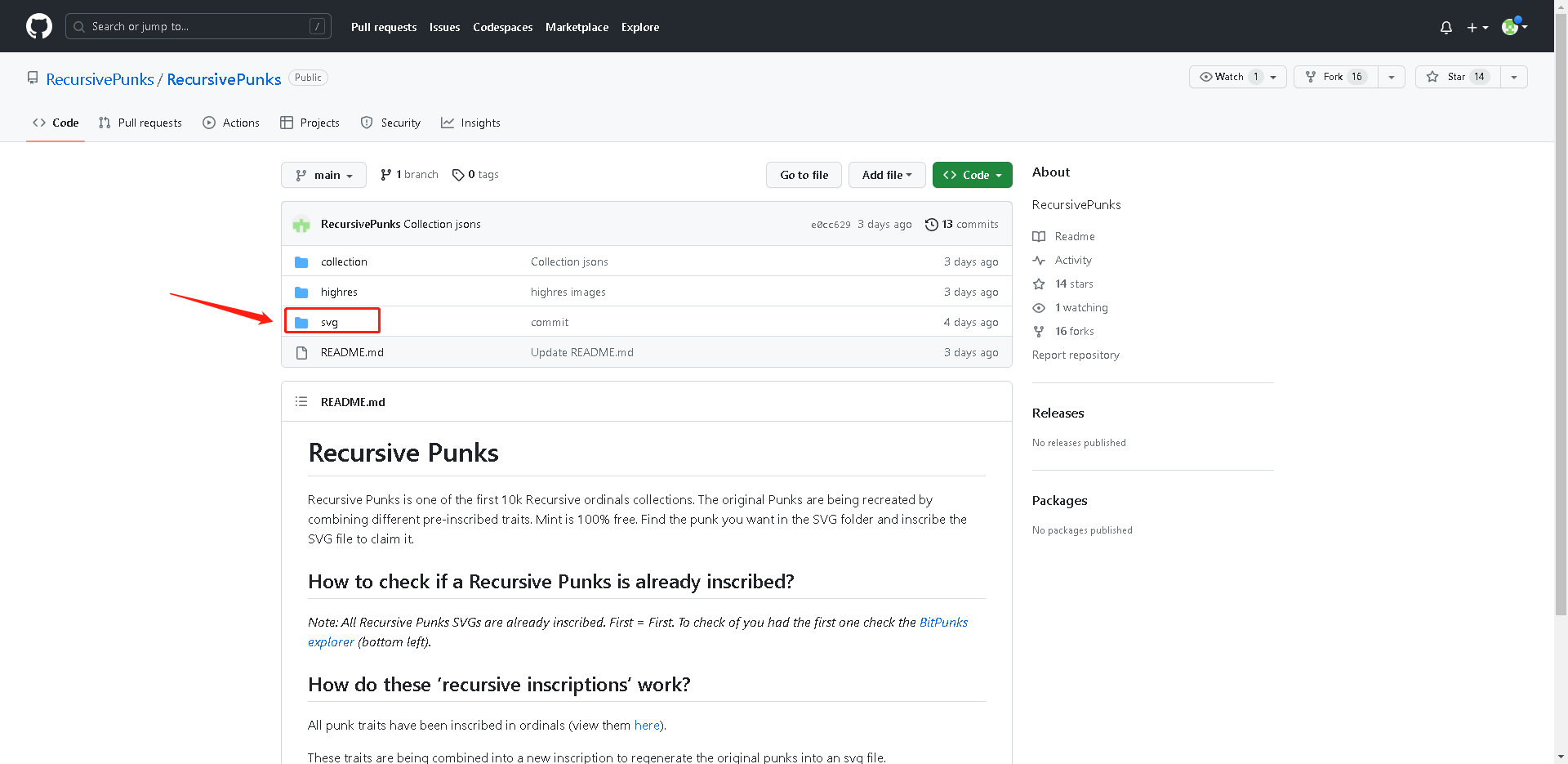Open the svg folder icon

(301, 322)
